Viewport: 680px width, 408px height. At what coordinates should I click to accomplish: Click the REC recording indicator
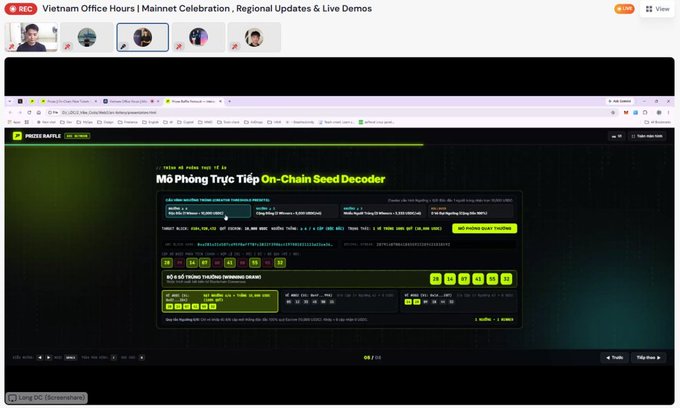click(21, 9)
